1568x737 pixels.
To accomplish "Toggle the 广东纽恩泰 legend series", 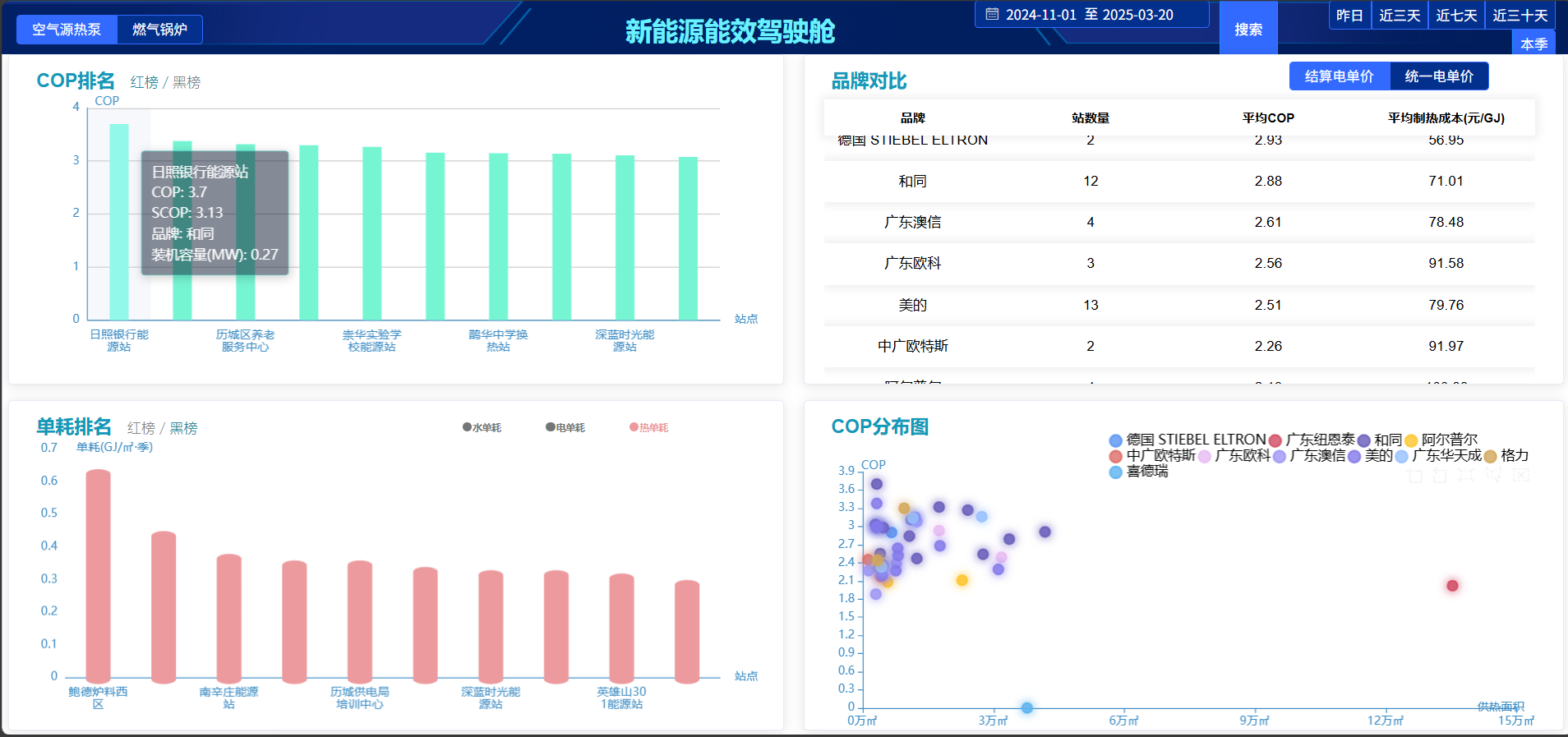I will [1312, 440].
